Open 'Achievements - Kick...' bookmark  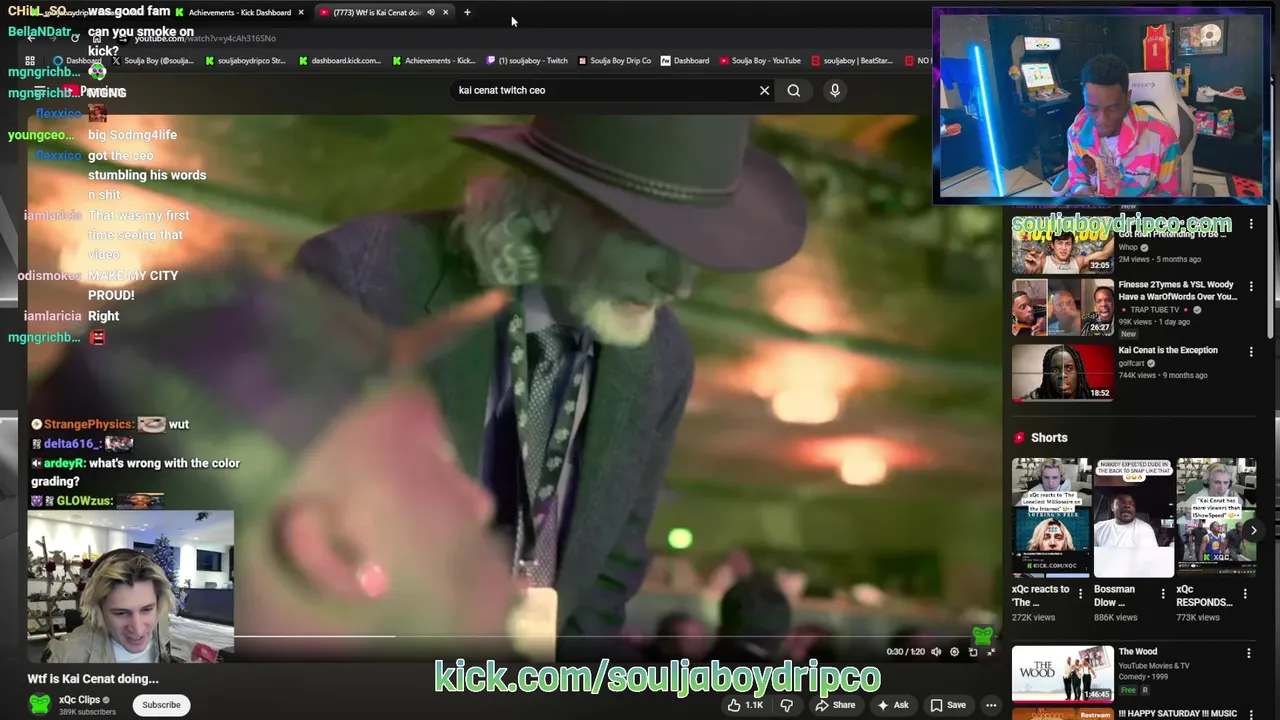click(x=434, y=60)
